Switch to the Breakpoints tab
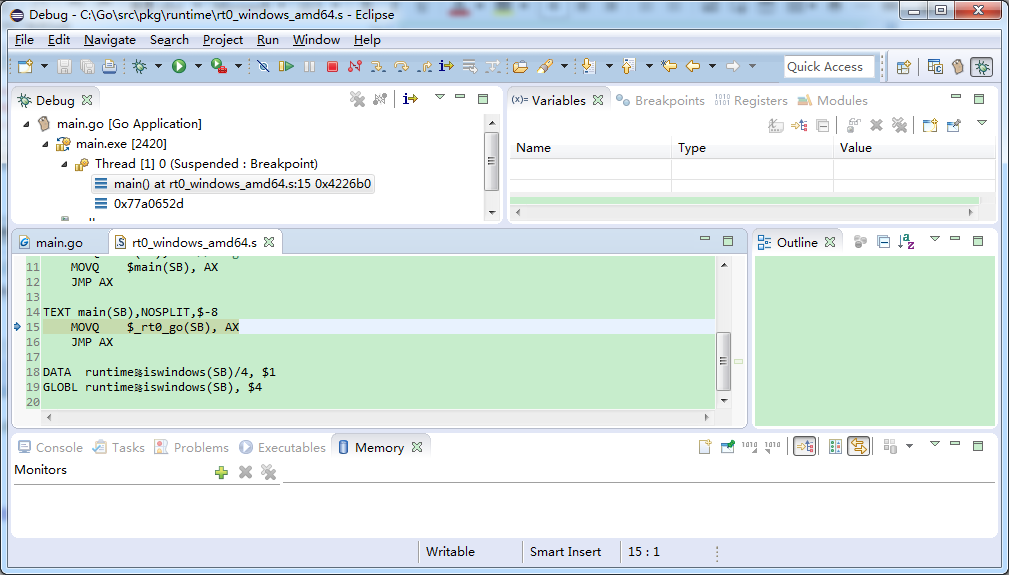The image size is (1009, 575). pyautogui.click(x=661, y=100)
